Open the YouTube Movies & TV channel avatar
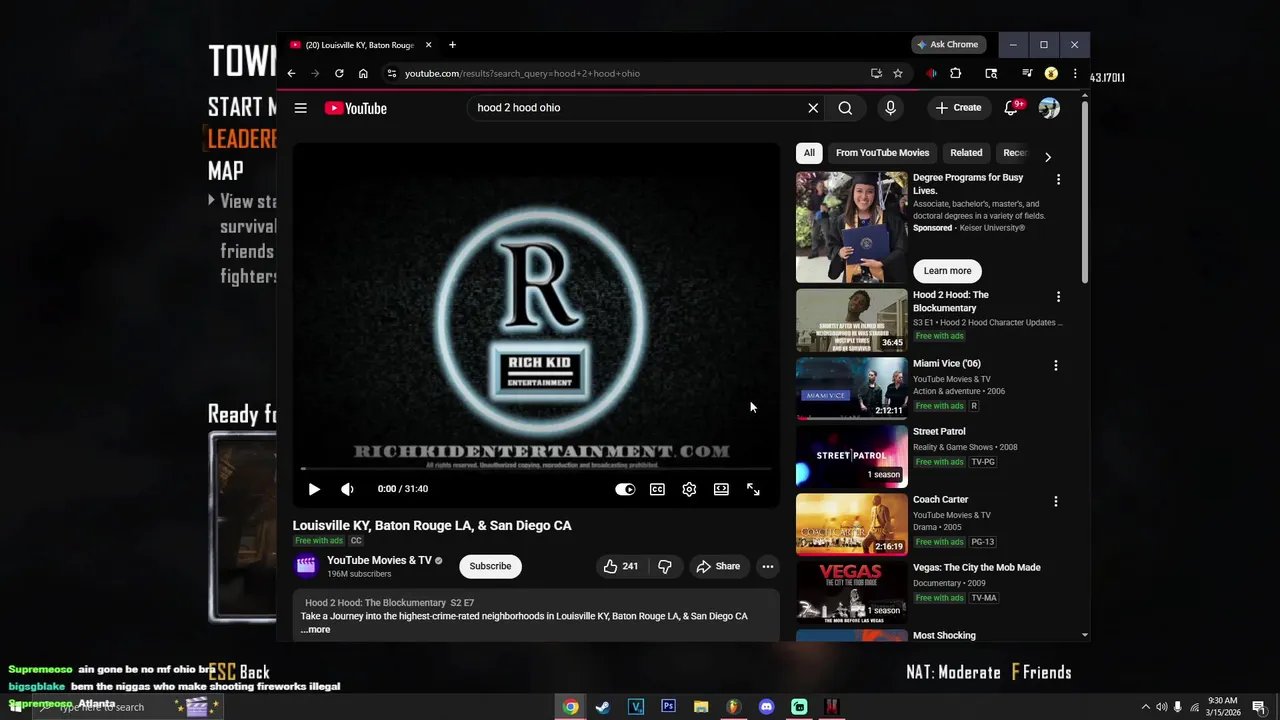 point(306,566)
